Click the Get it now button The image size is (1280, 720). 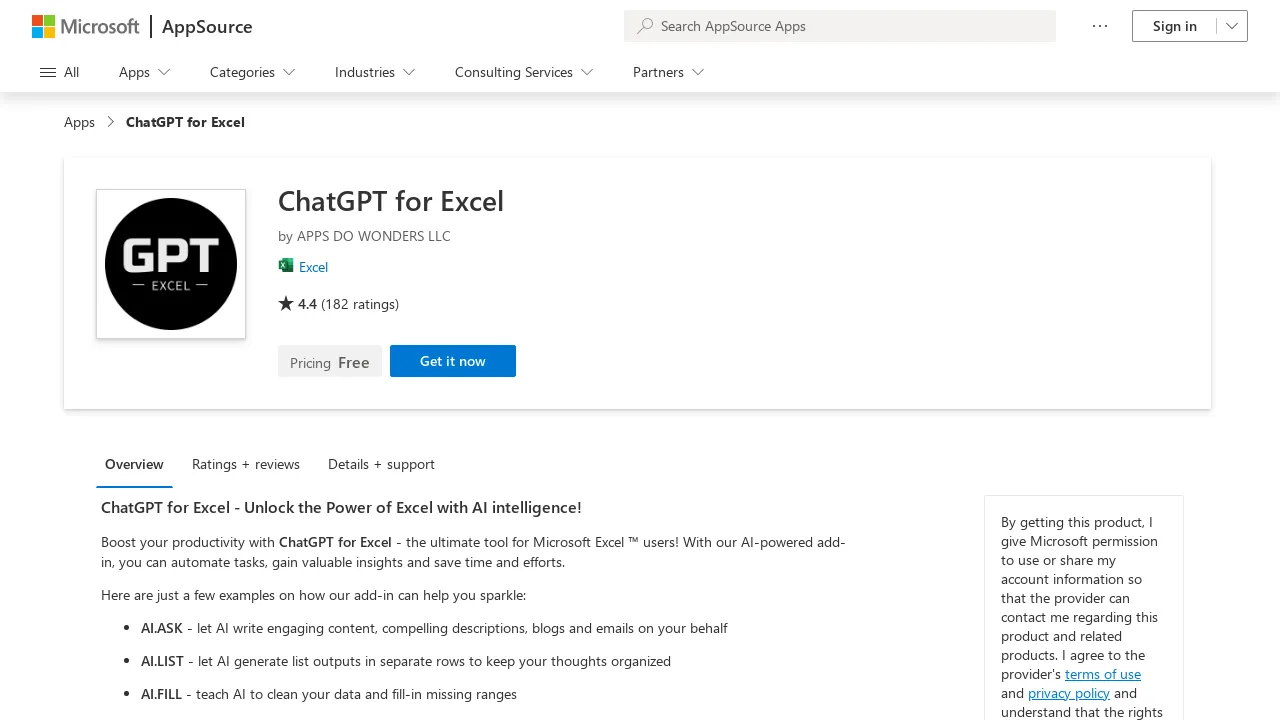click(x=452, y=361)
